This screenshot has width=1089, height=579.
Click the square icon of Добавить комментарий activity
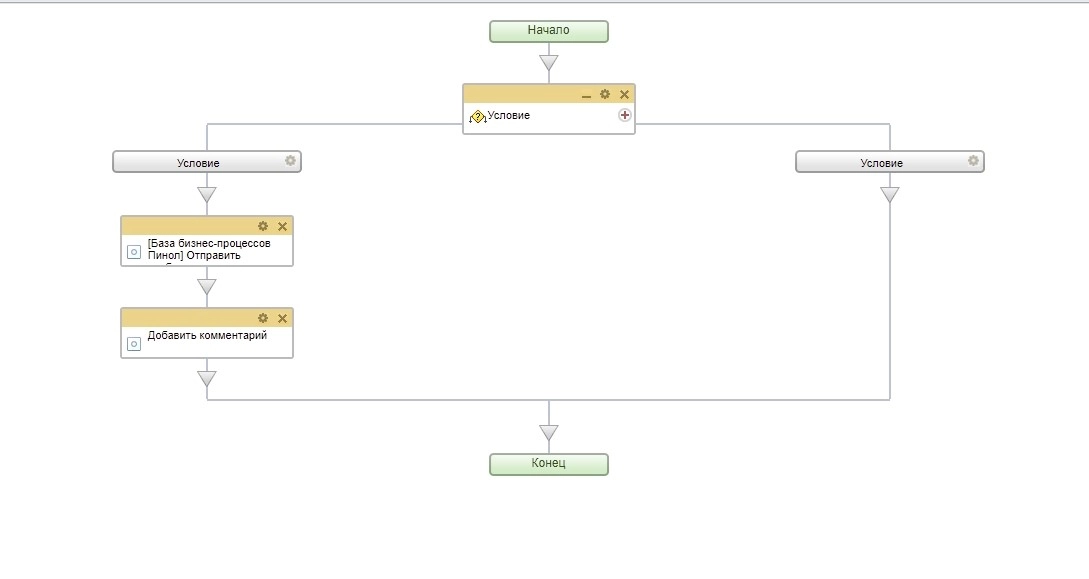click(134, 344)
